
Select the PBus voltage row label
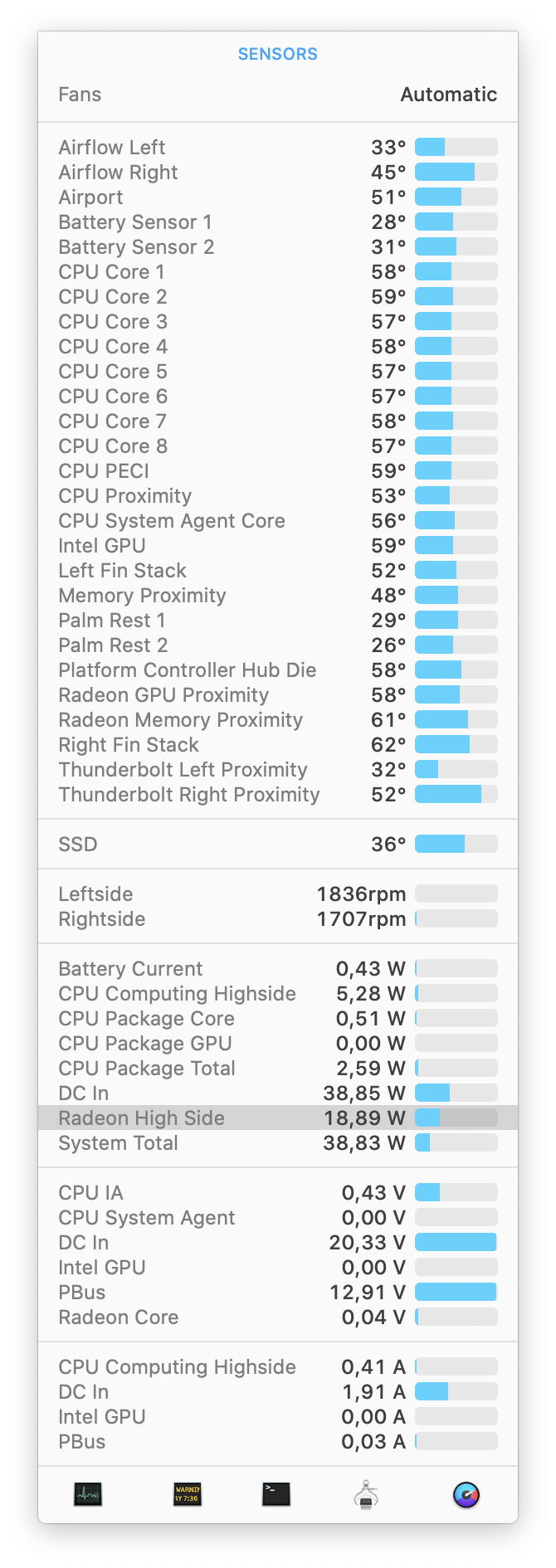click(82, 1292)
